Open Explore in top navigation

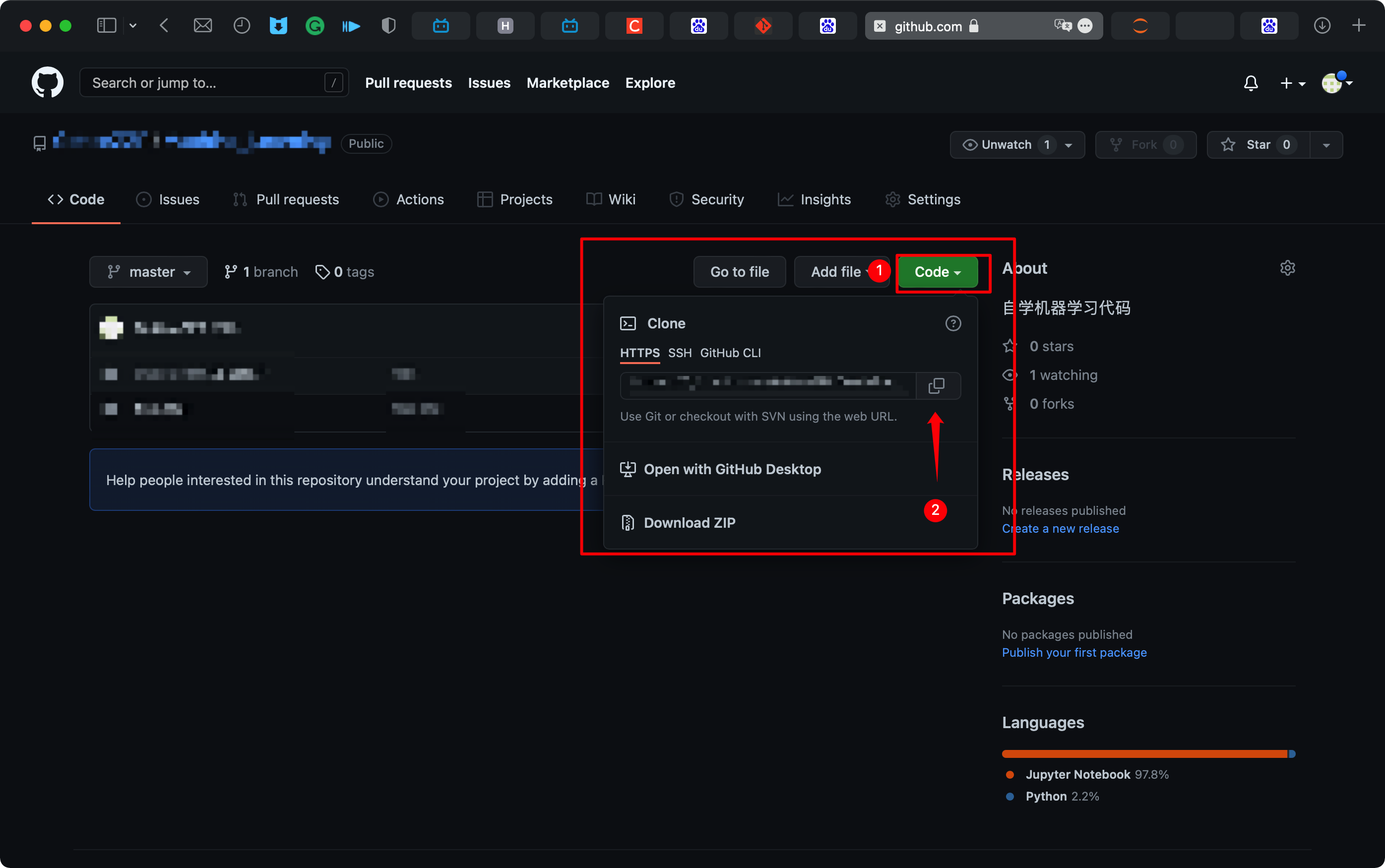[650, 83]
